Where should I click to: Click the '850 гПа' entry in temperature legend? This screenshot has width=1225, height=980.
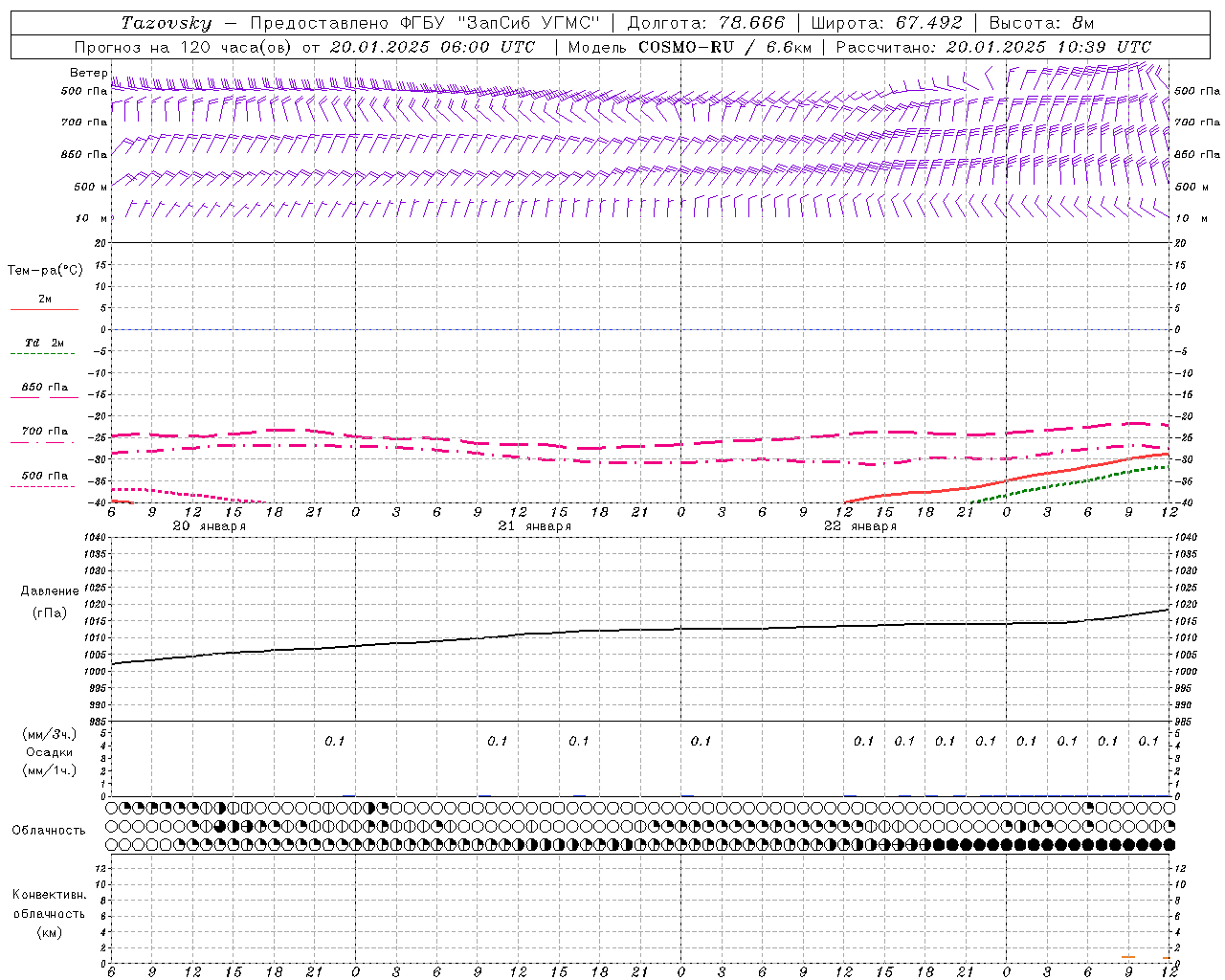pos(45,388)
